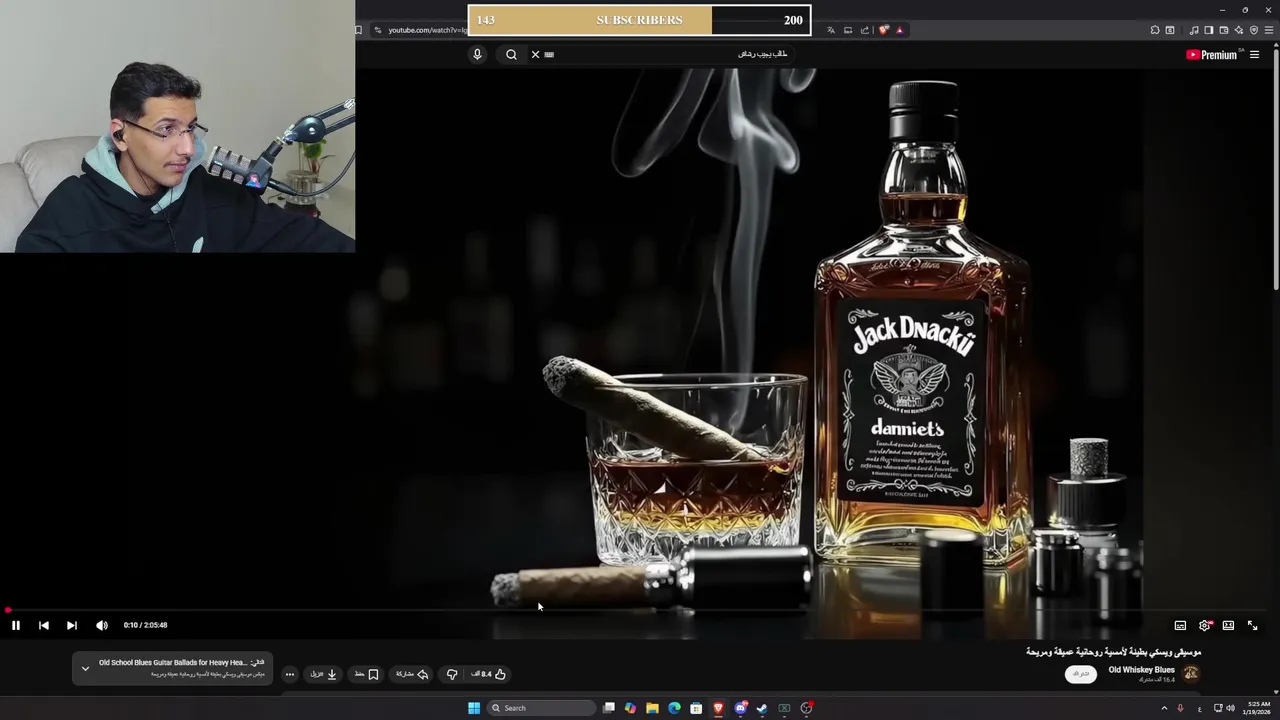Open the Arabic video title text
This screenshot has width=1280, height=720.
point(1113,652)
